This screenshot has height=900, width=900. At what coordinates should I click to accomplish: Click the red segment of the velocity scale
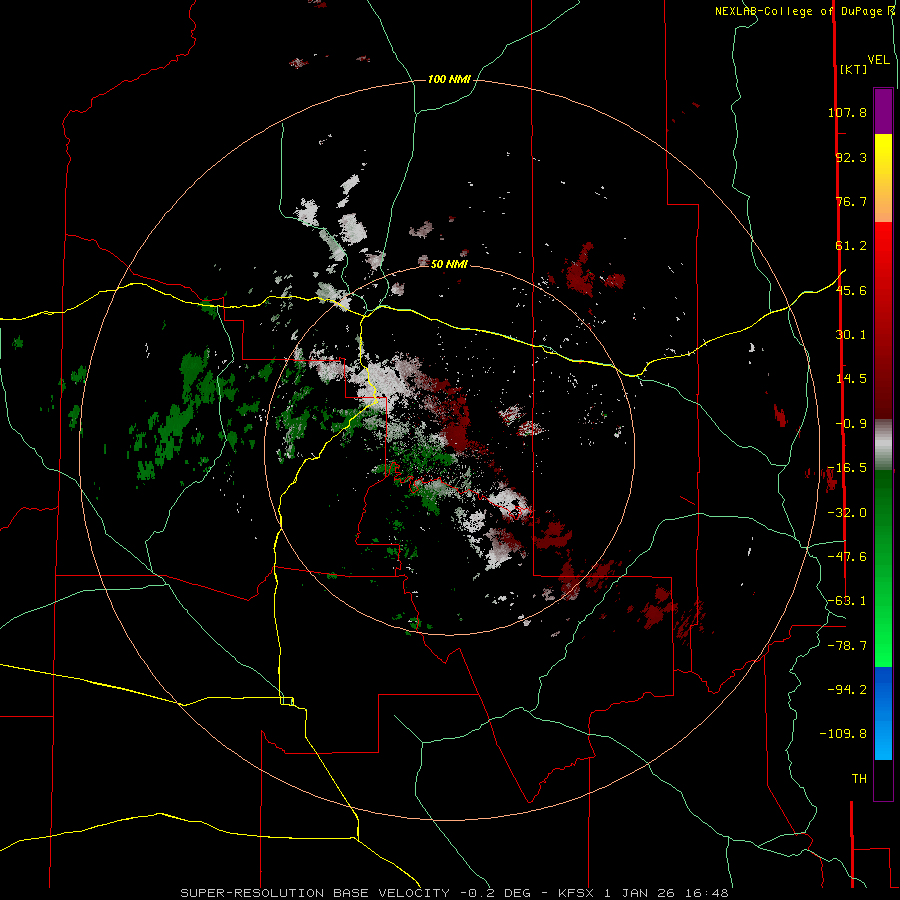883,320
